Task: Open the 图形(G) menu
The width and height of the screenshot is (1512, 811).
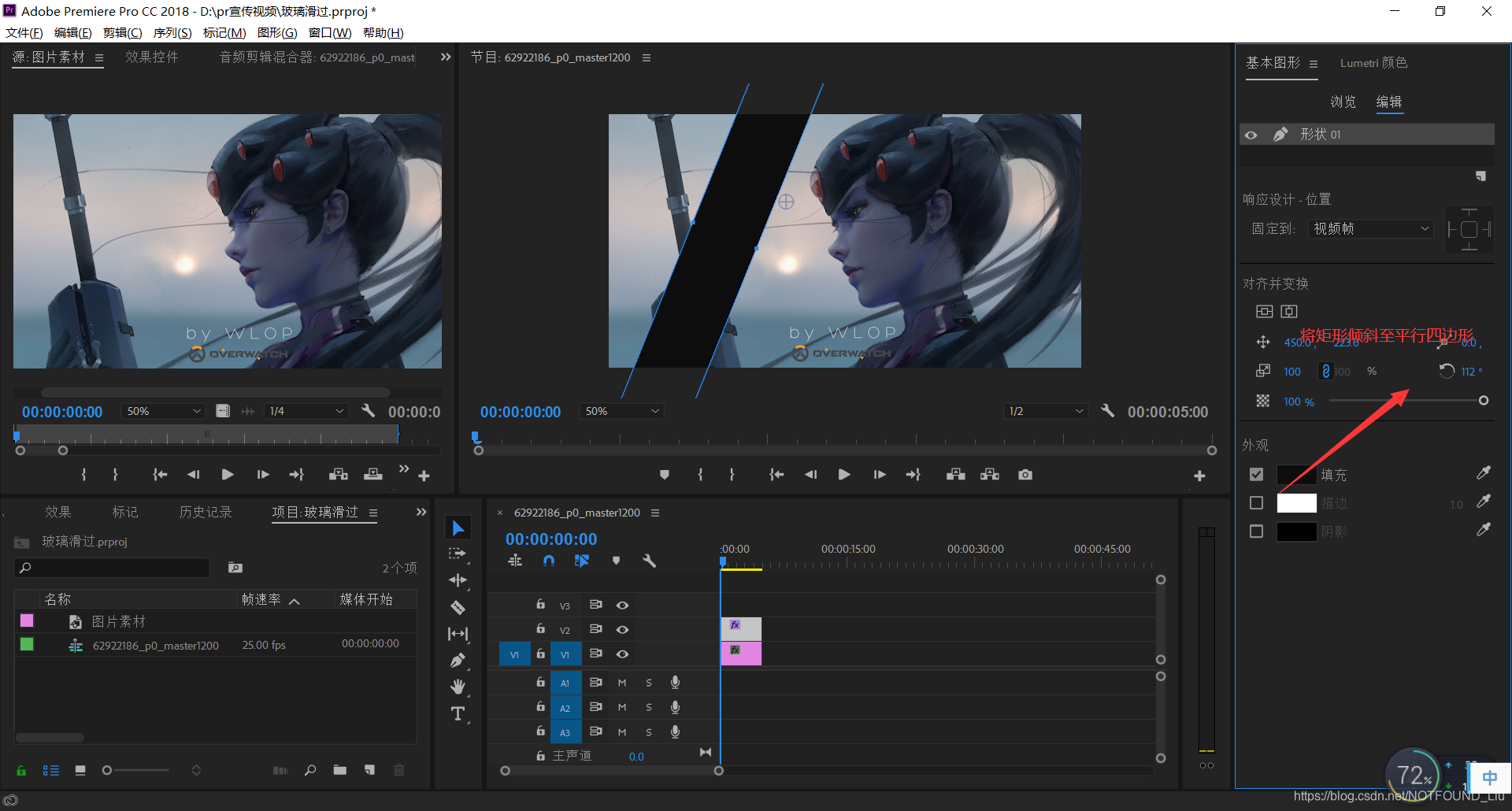Action: pyautogui.click(x=277, y=32)
